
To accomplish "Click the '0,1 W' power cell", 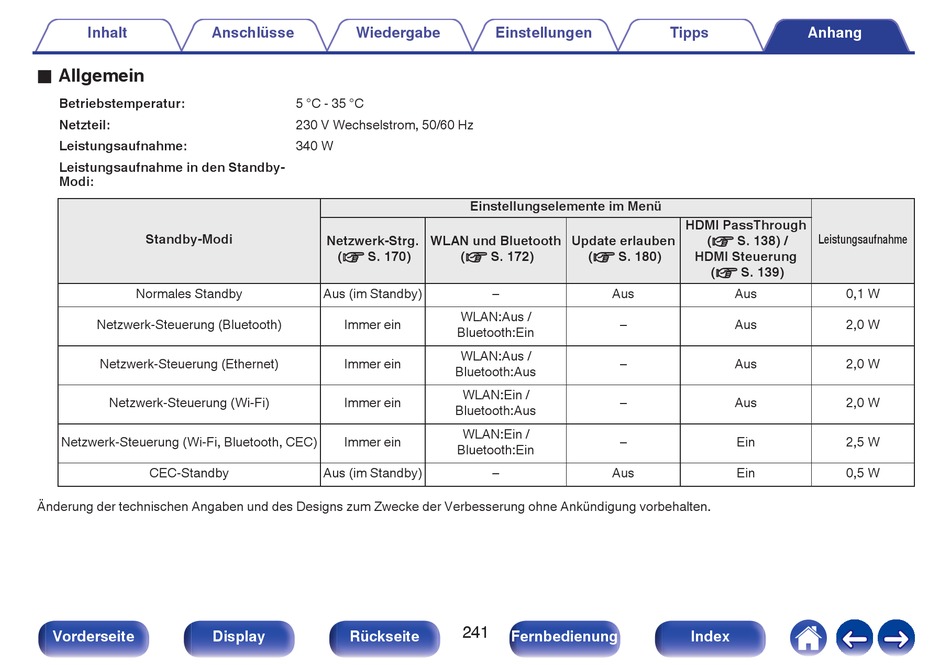I will [x=863, y=294].
